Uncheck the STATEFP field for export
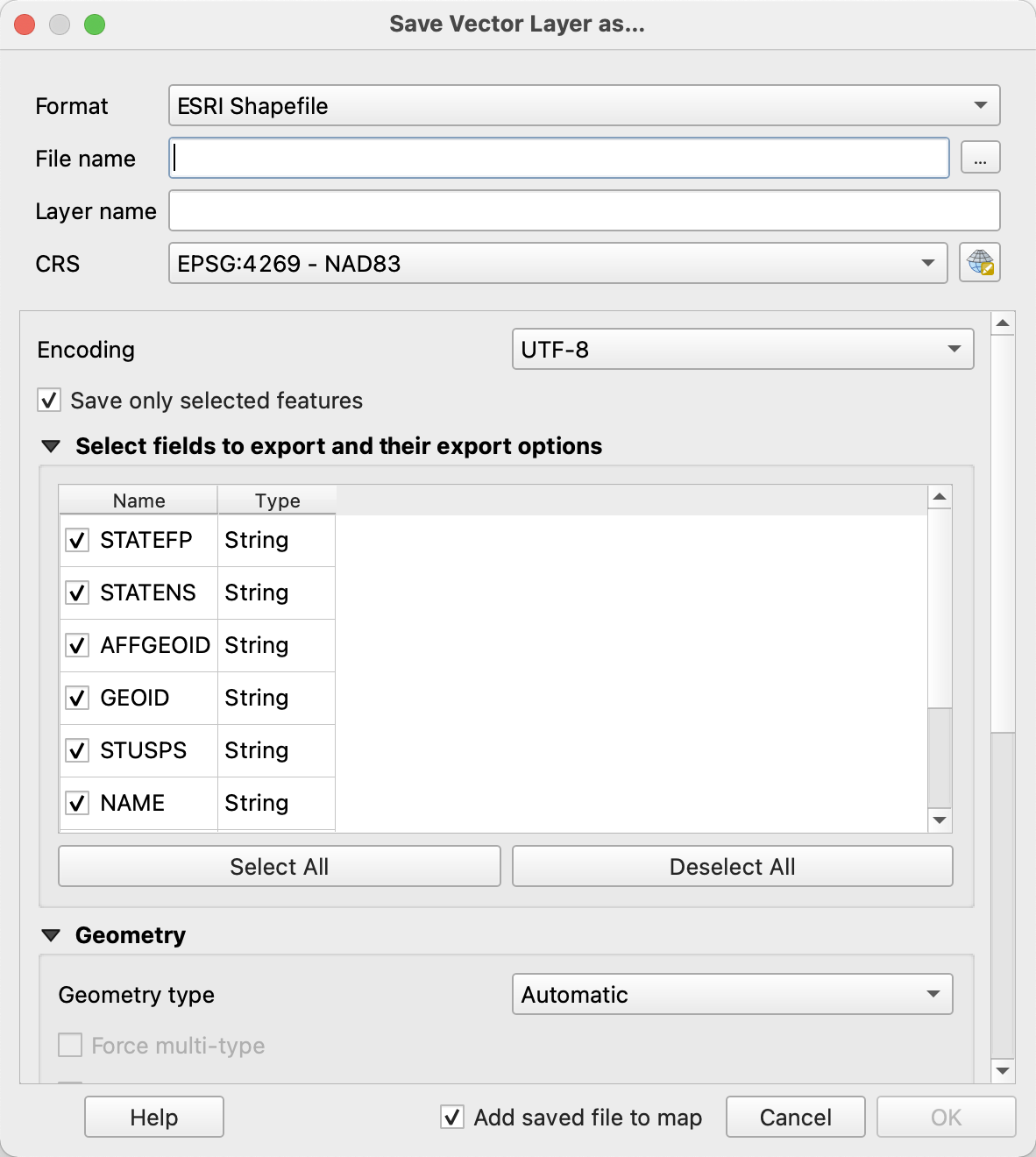Viewport: 1036px width, 1157px height. click(76, 540)
